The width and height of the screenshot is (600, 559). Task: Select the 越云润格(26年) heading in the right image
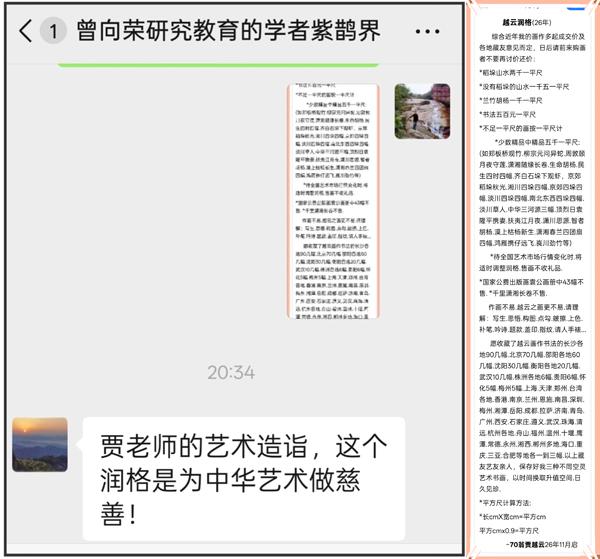coord(527,23)
